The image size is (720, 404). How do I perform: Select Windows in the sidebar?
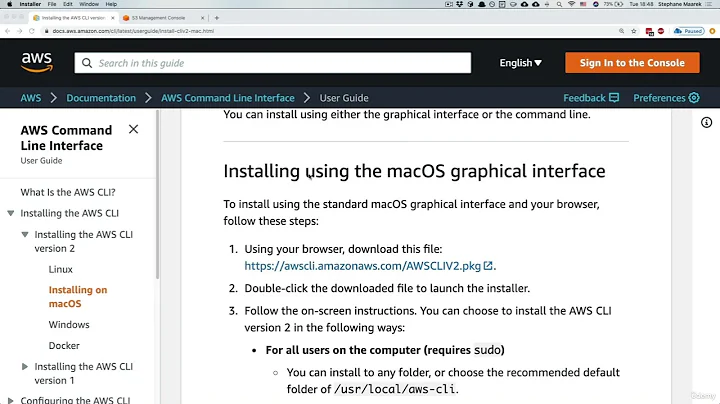tap(69, 325)
